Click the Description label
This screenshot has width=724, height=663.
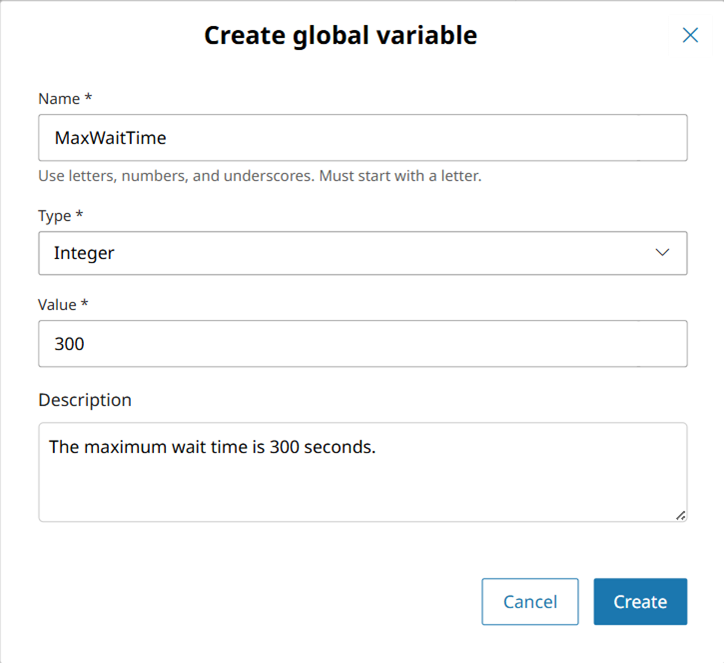pyautogui.click(x=85, y=400)
